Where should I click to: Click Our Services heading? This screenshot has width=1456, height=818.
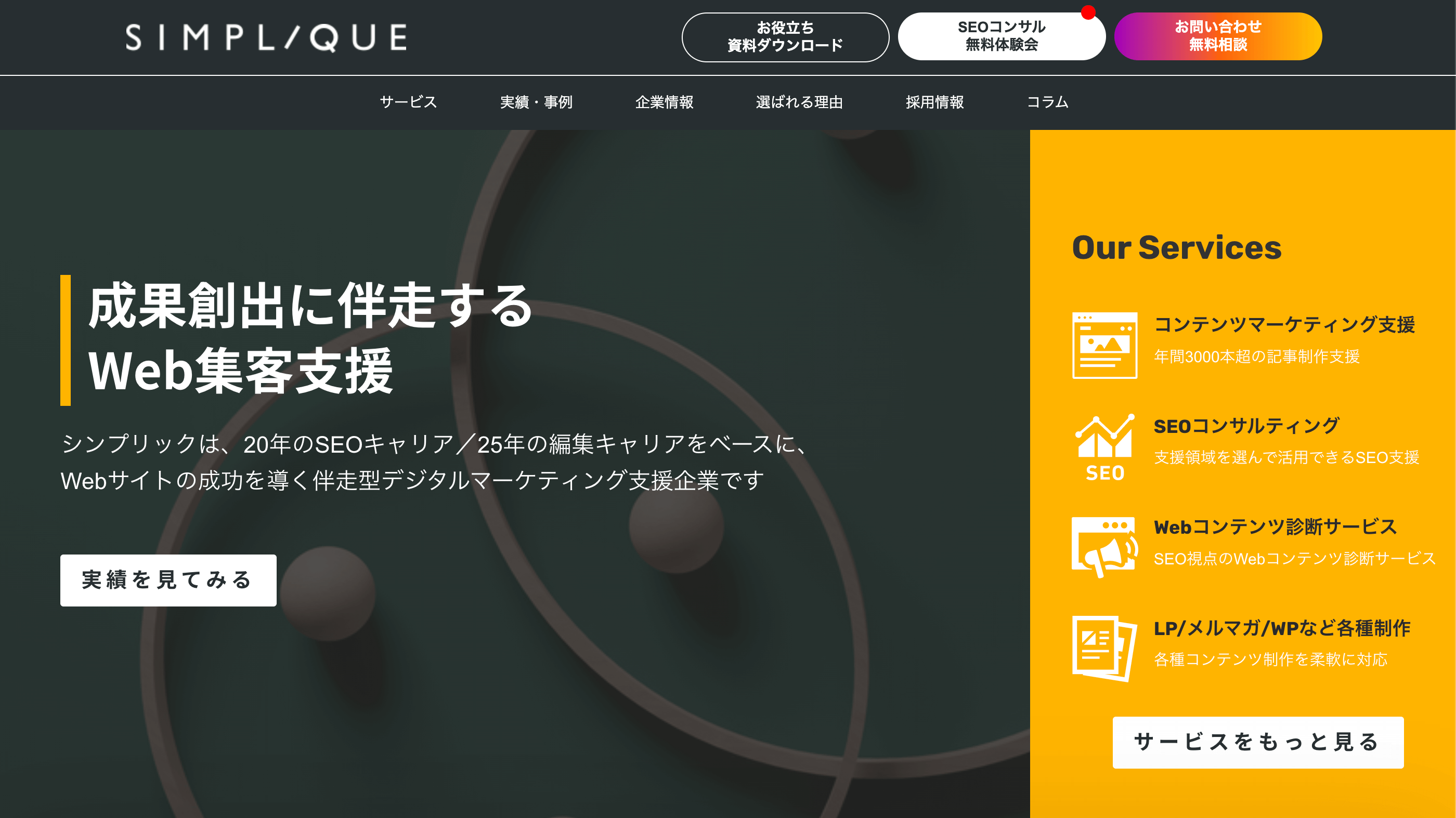1176,247
